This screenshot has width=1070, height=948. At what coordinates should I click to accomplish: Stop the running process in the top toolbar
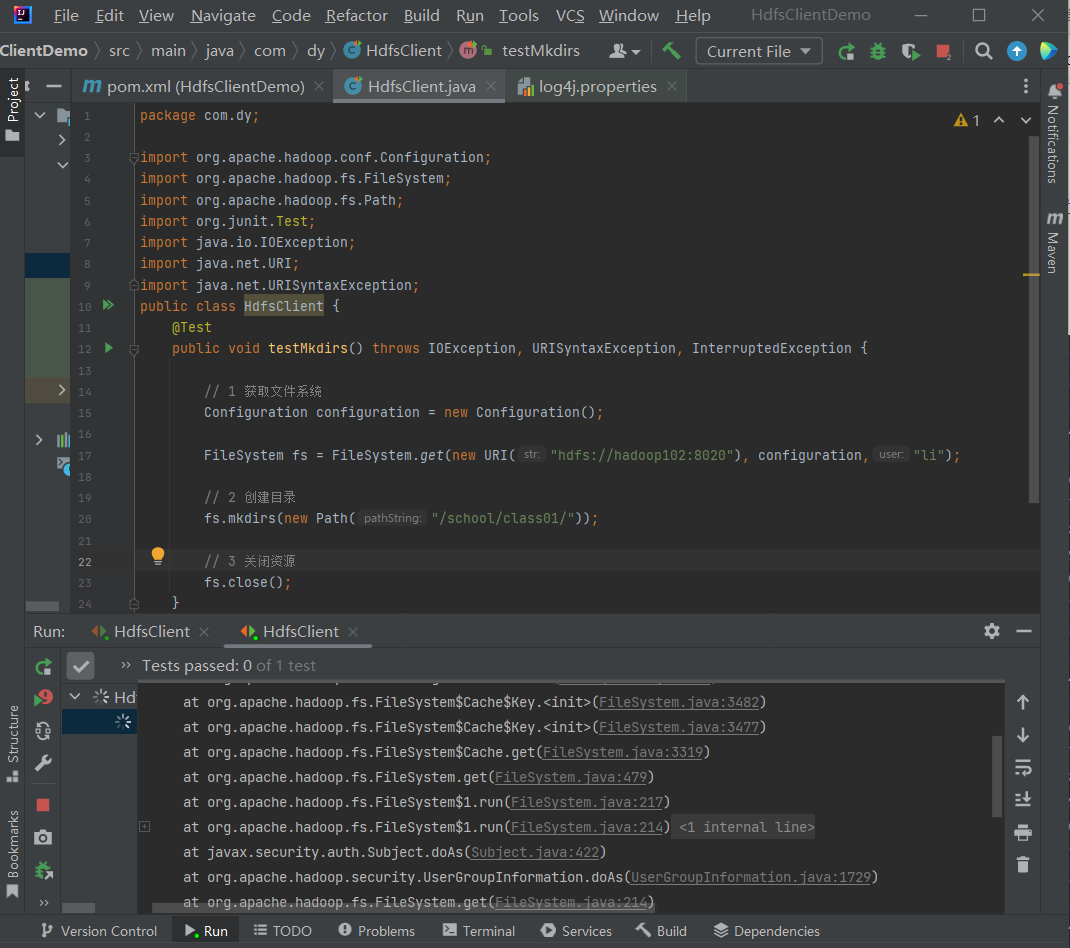(943, 51)
